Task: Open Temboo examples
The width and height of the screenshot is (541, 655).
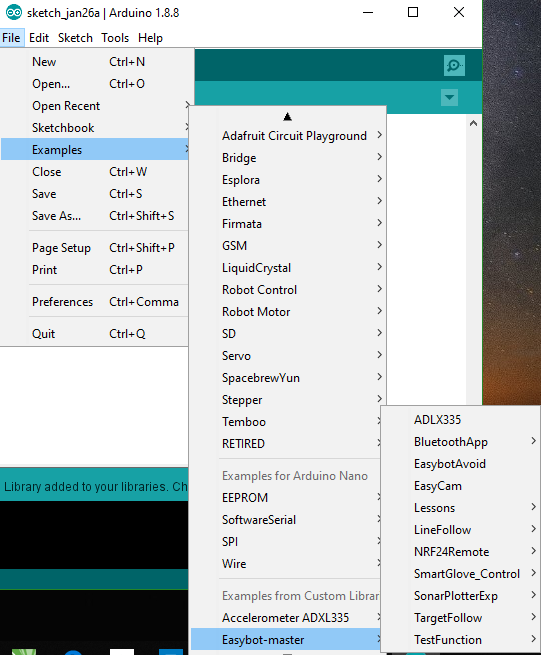Action: point(286,421)
